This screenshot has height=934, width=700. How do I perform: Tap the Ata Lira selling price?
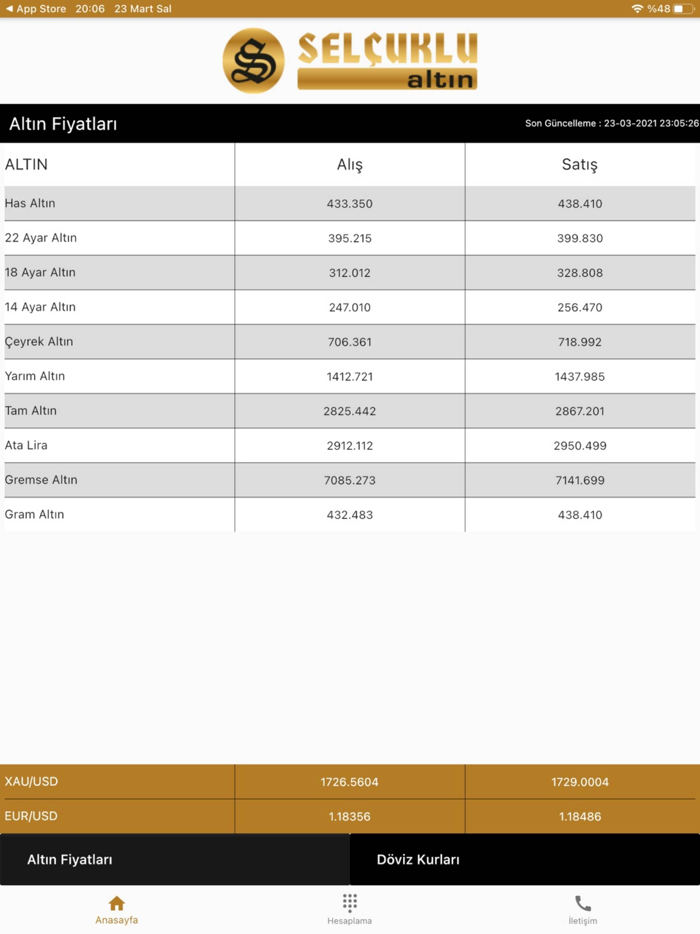click(580, 446)
